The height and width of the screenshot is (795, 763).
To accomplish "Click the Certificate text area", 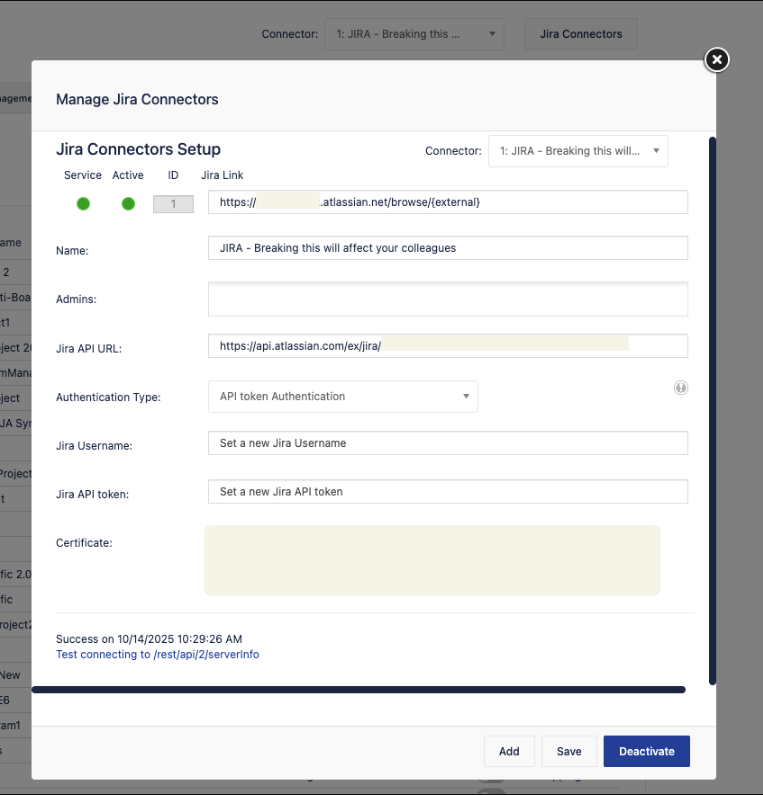I will 432,560.
